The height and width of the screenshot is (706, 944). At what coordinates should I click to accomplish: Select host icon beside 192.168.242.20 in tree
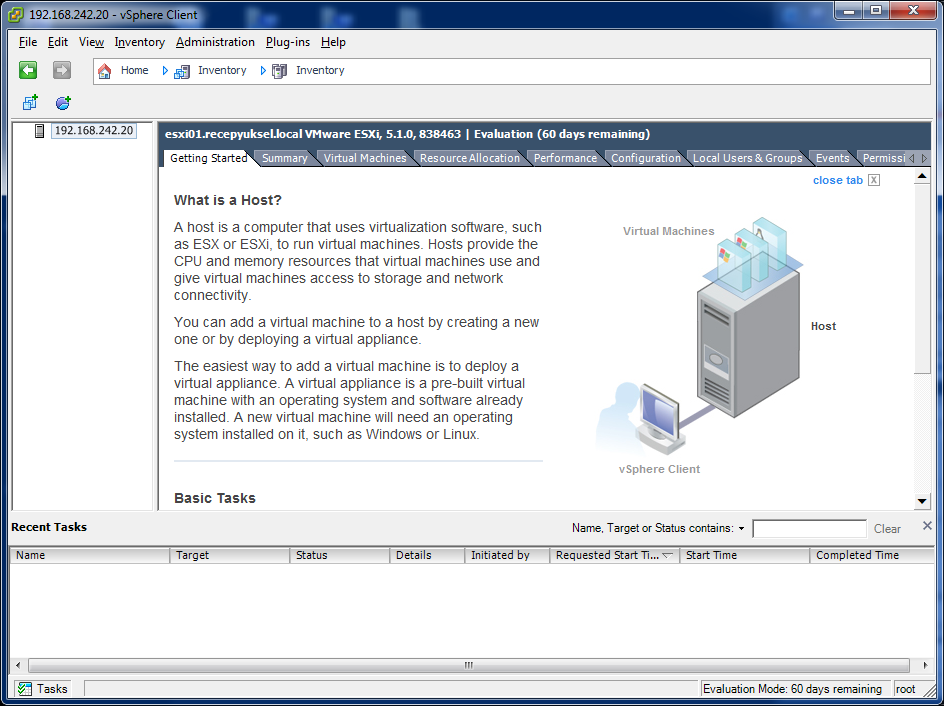point(39,131)
